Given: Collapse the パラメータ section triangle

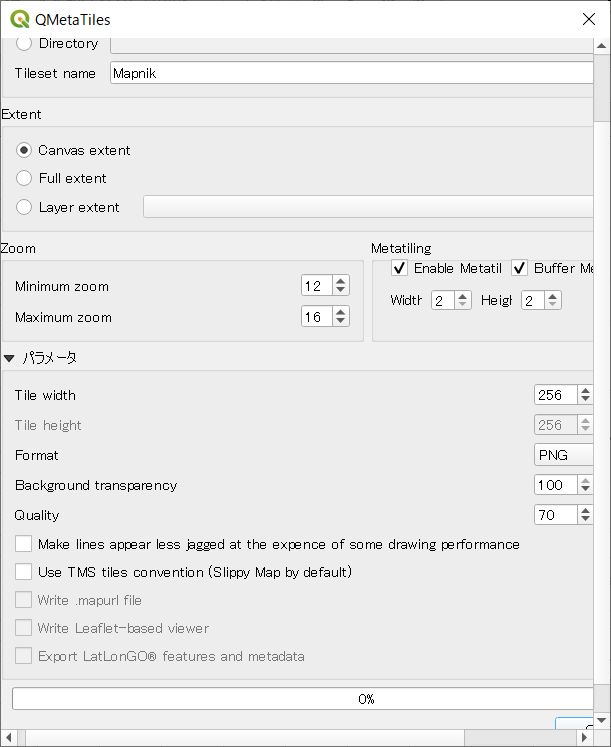Looking at the screenshot, I should (9, 357).
